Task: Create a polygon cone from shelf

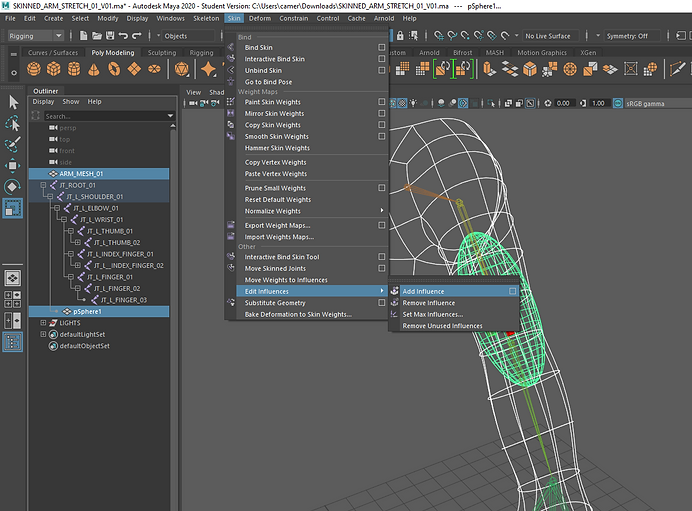Action: tap(94, 69)
